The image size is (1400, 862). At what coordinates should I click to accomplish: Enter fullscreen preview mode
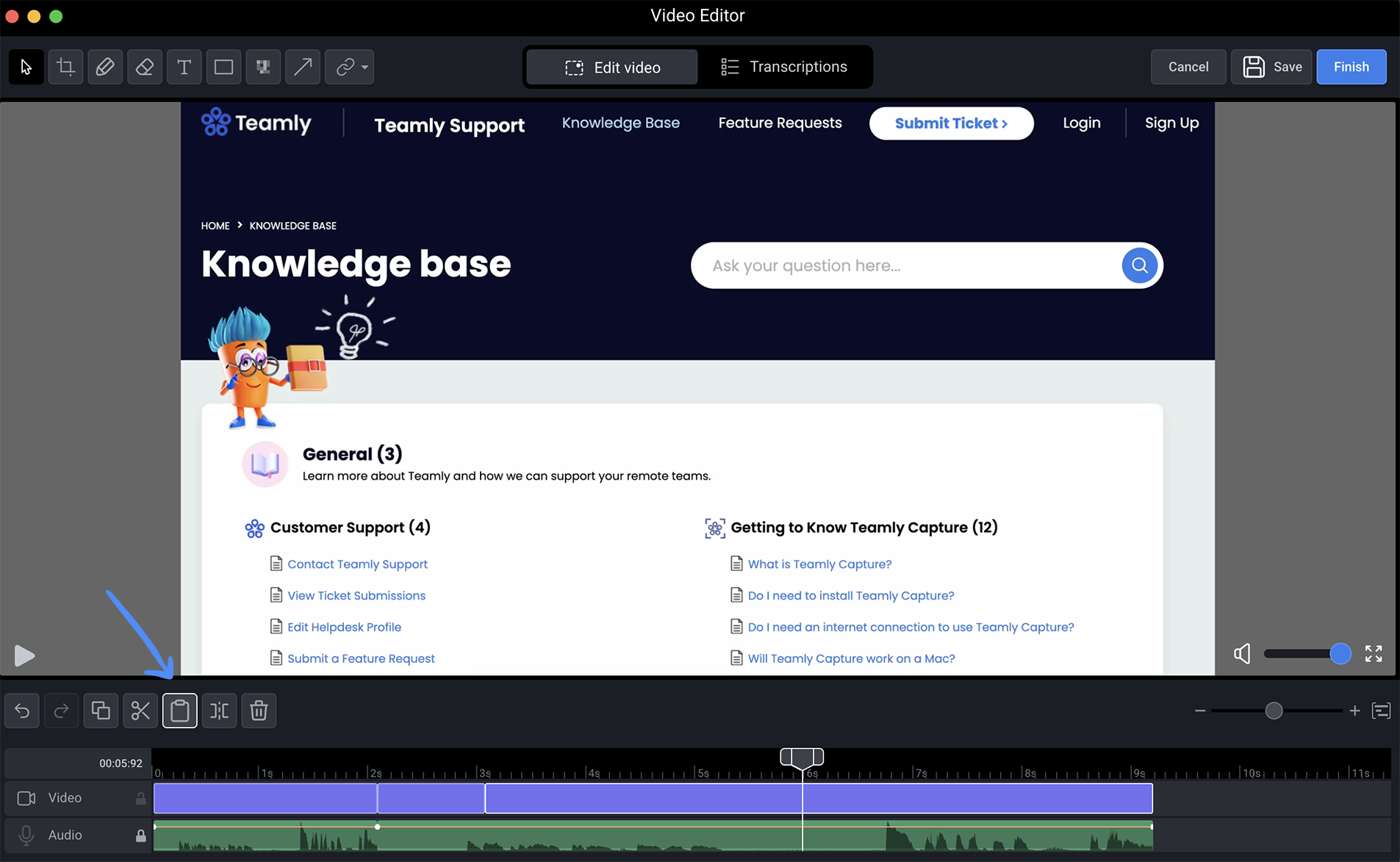point(1374,653)
